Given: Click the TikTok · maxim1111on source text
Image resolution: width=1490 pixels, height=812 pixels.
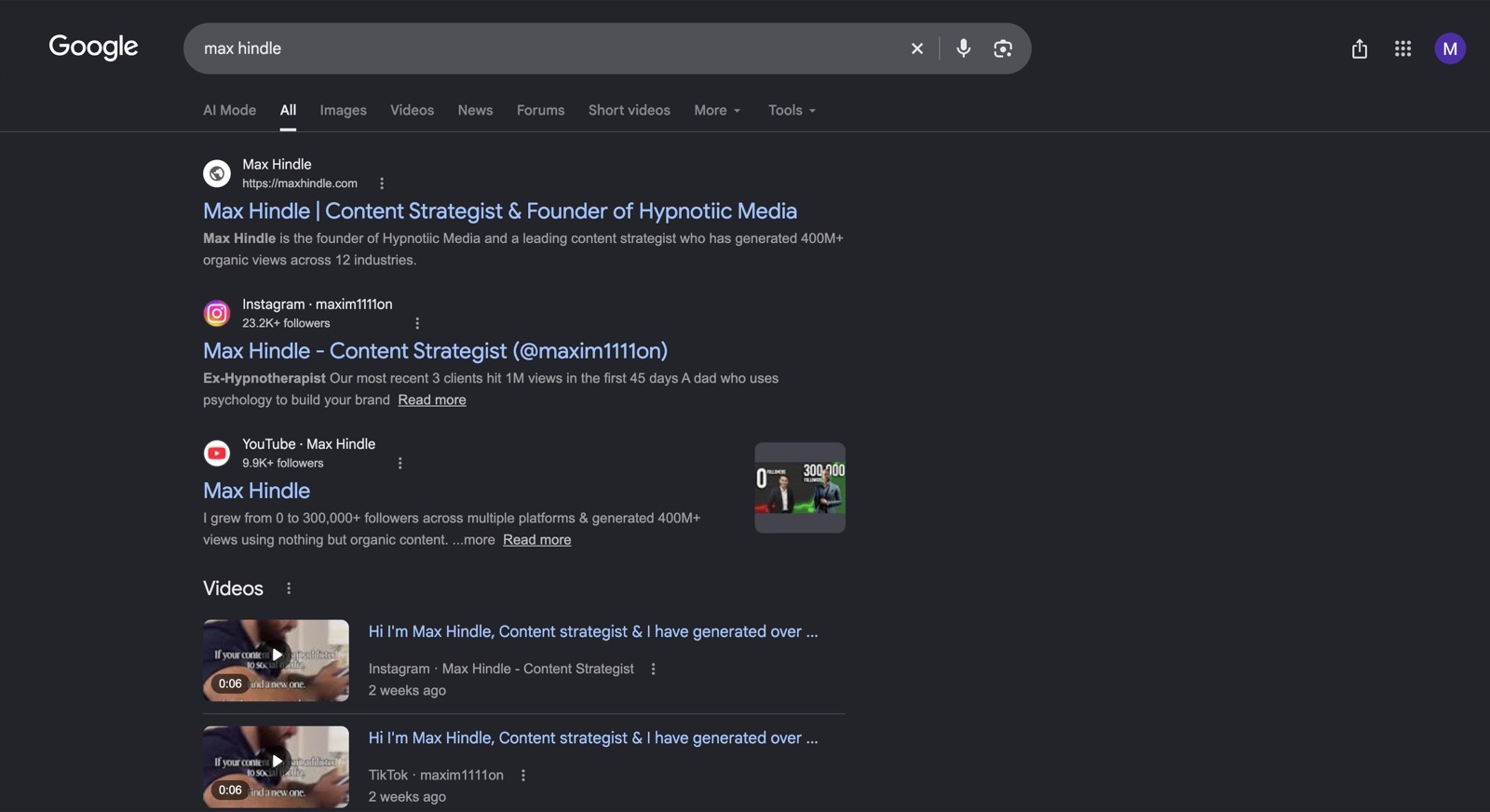Looking at the screenshot, I should [x=436, y=775].
